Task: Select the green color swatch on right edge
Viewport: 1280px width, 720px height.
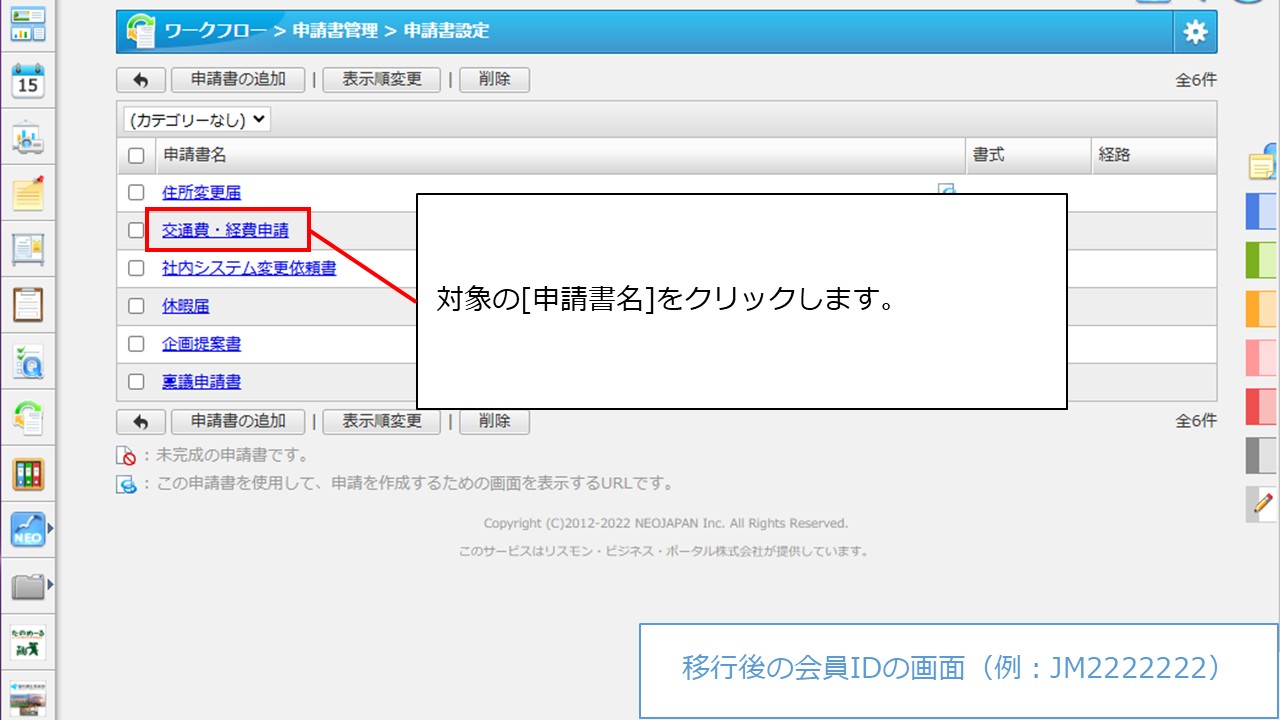Action: coord(1263,260)
